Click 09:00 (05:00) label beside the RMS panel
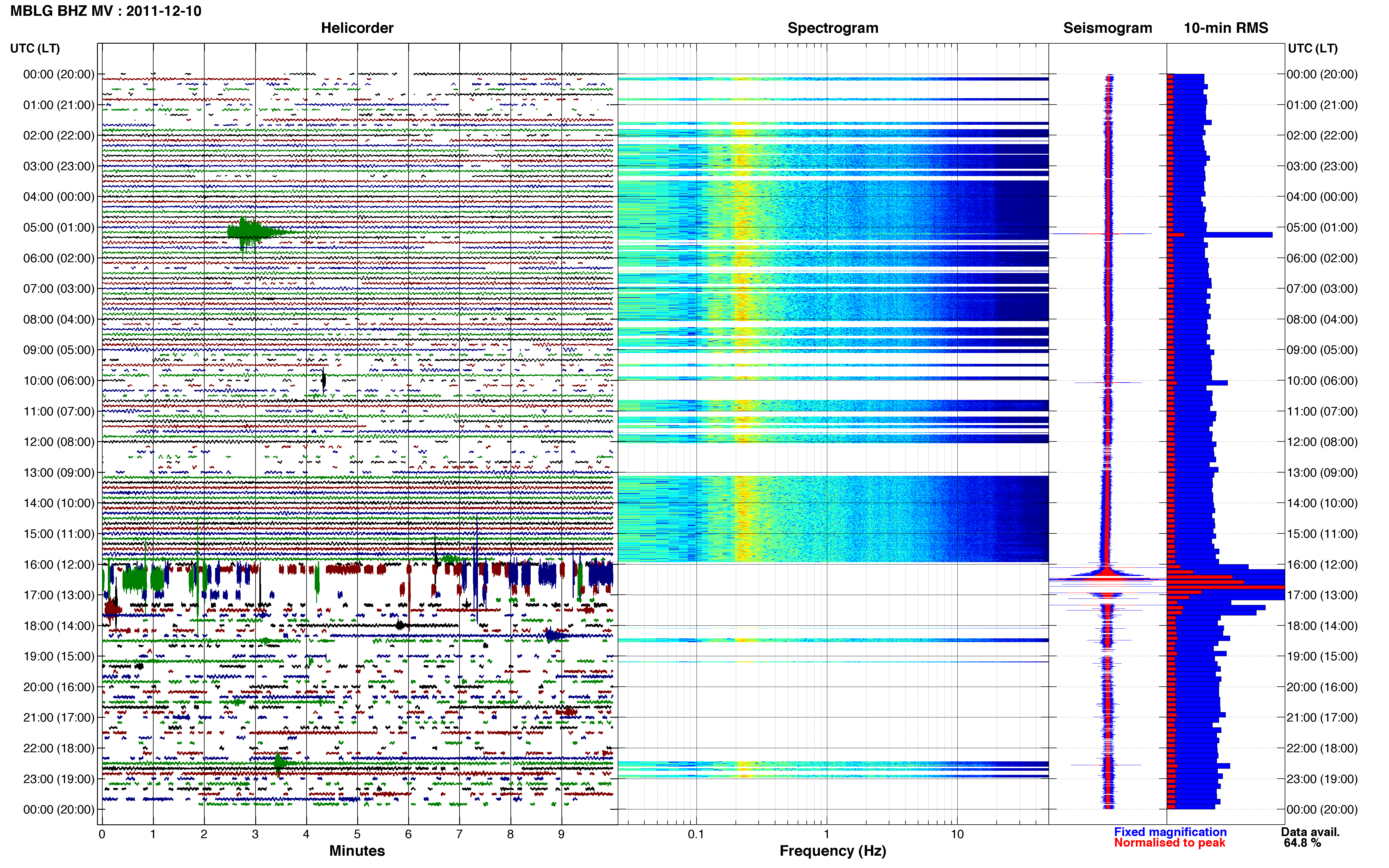Screen dimensions: 1389x868 tap(1322, 349)
